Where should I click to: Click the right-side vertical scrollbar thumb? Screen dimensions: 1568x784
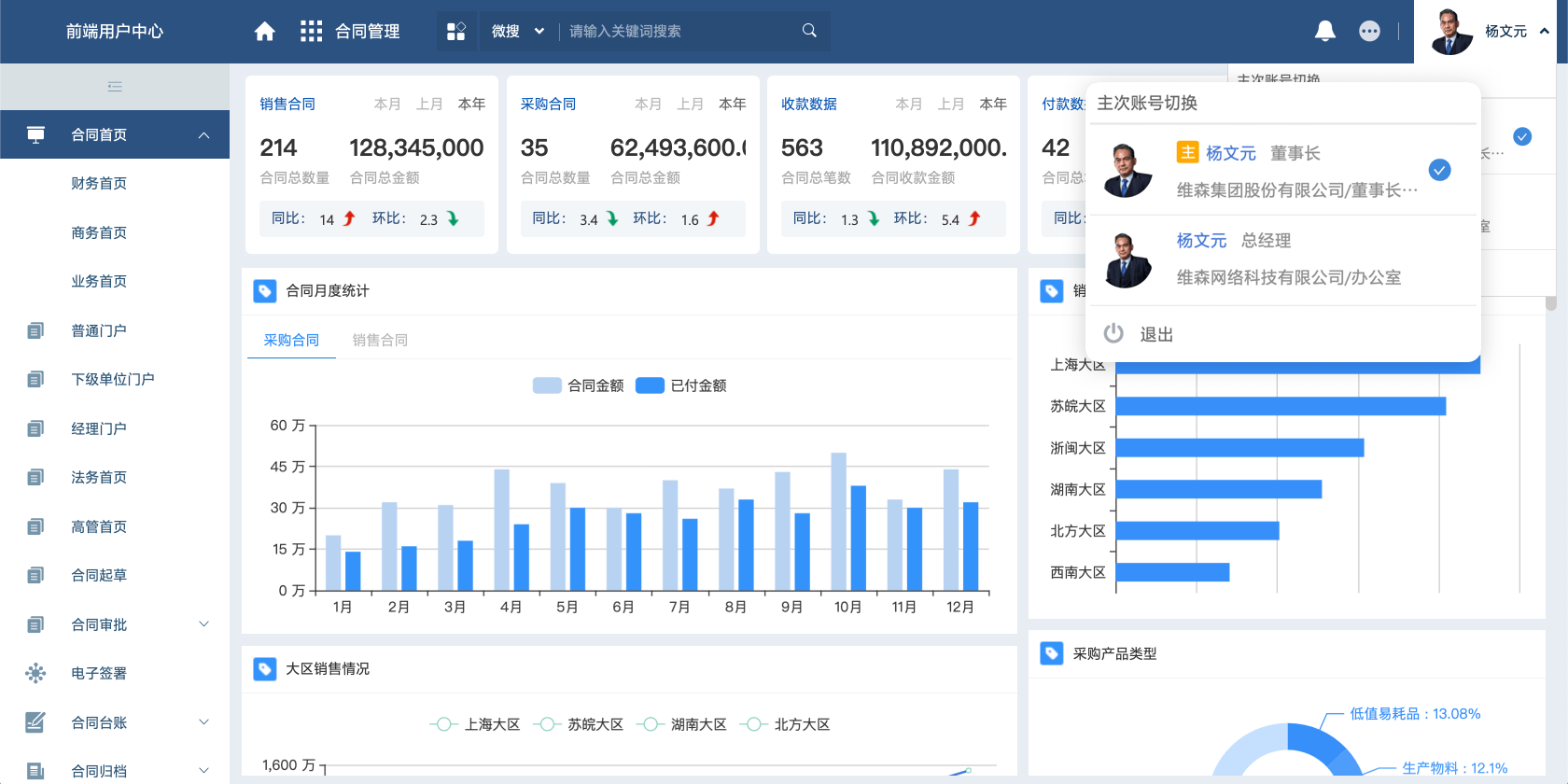[1551, 303]
